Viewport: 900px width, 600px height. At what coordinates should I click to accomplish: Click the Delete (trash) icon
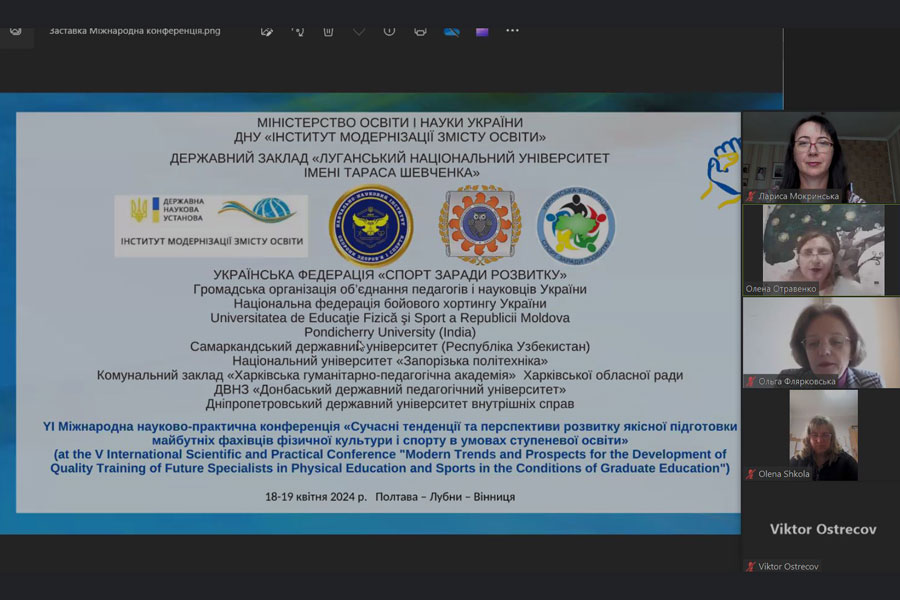click(328, 32)
